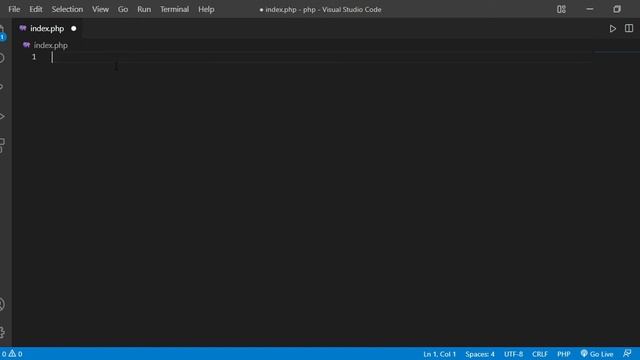Select the index.php editor tab
The image size is (640, 360).
[47, 29]
